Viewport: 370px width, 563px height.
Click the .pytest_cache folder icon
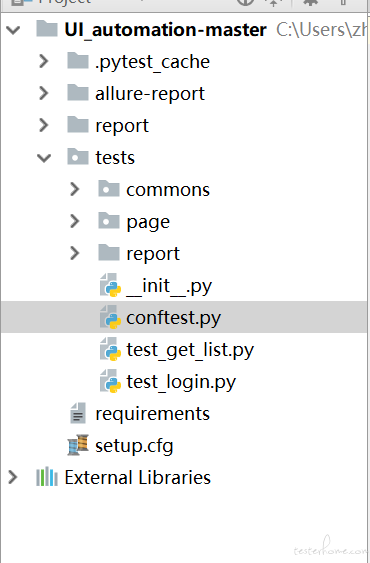pos(78,61)
